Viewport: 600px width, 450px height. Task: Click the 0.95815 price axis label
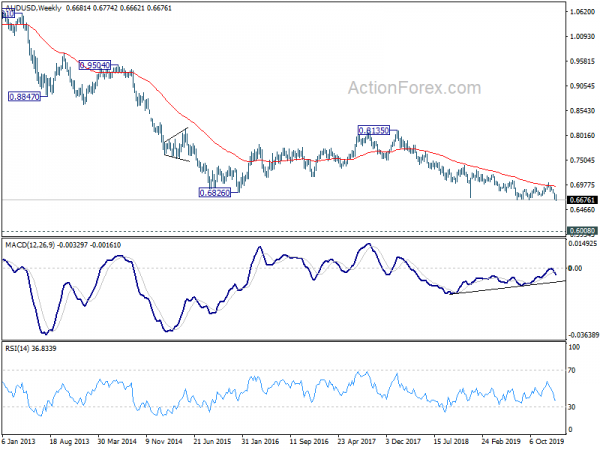[x=582, y=61]
